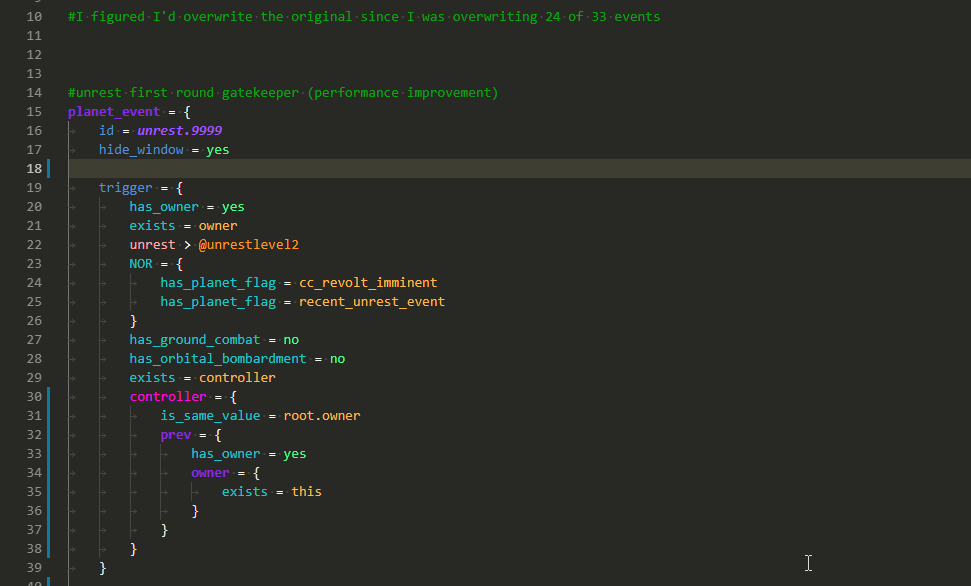Click has_planet_flag on line 24
The width and height of the screenshot is (971, 586).
218,283
